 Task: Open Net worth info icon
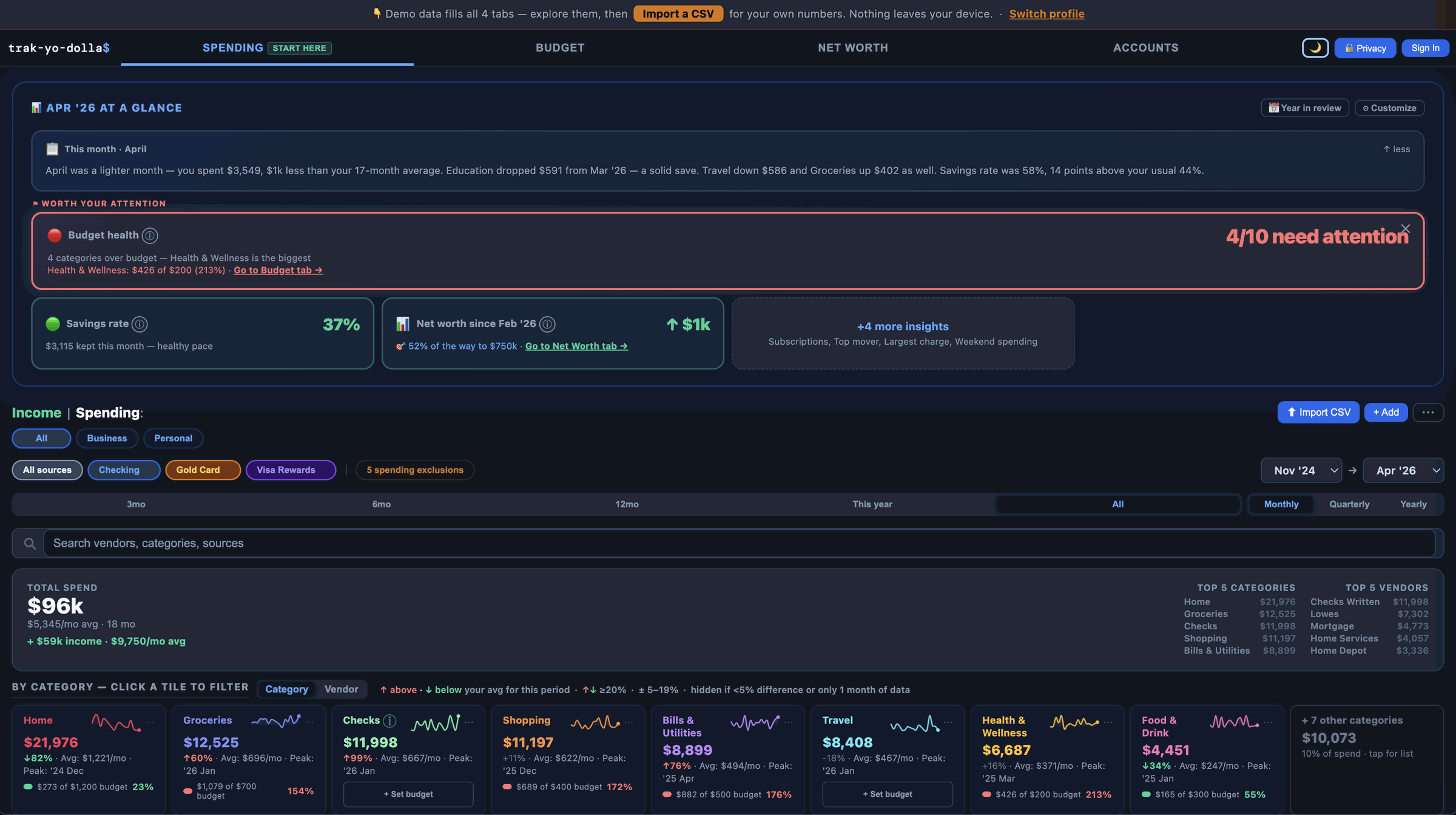(x=547, y=324)
